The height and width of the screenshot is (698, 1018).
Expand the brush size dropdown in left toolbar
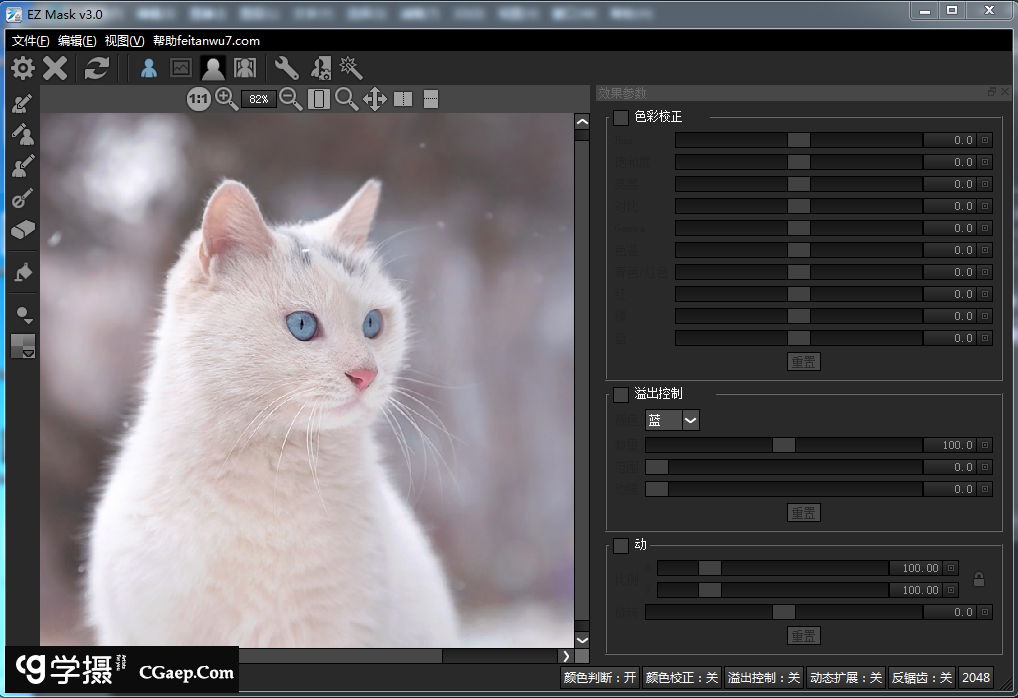23,315
